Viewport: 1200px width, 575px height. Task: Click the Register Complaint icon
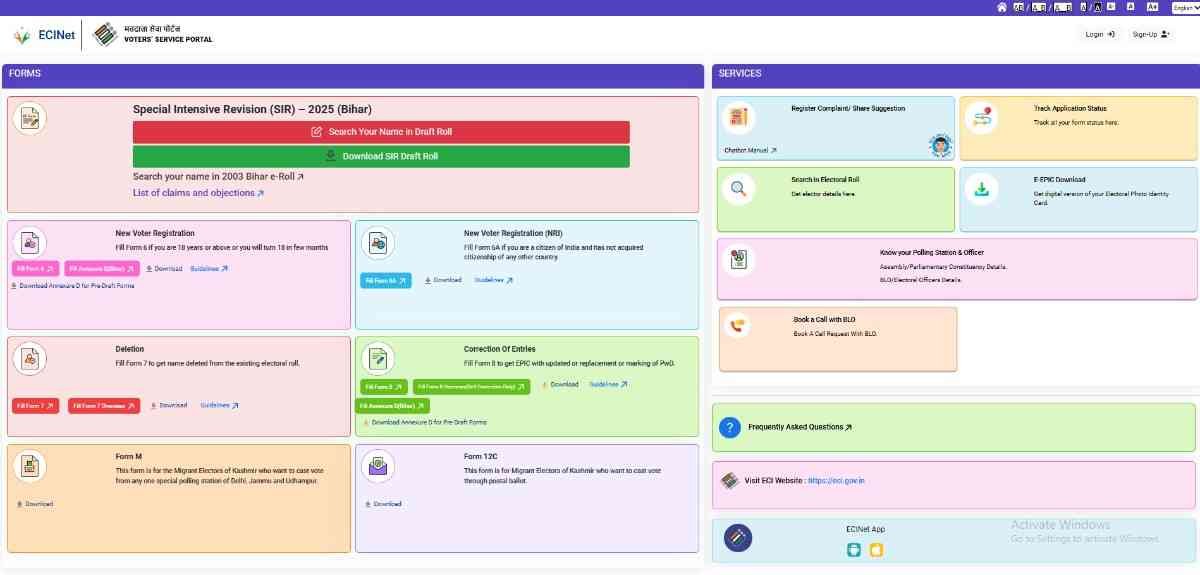(738, 117)
